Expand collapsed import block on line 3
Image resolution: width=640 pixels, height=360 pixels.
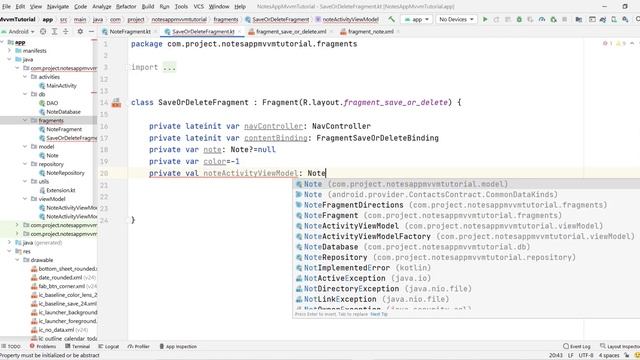click(169, 67)
